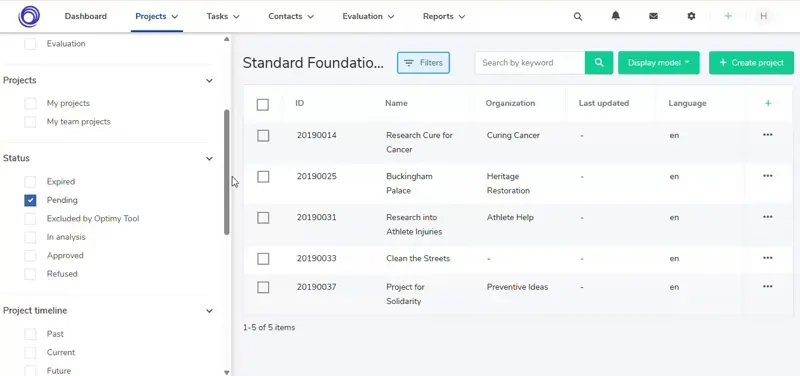Check the Current timeline filter
This screenshot has width=800, height=376.
coord(31,353)
